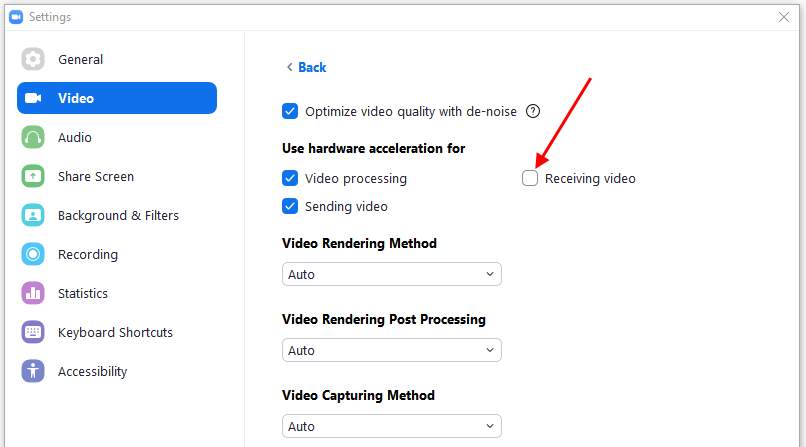Click the Background & Filters icon
The width and height of the screenshot is (806, 447).
click(33, 215)
